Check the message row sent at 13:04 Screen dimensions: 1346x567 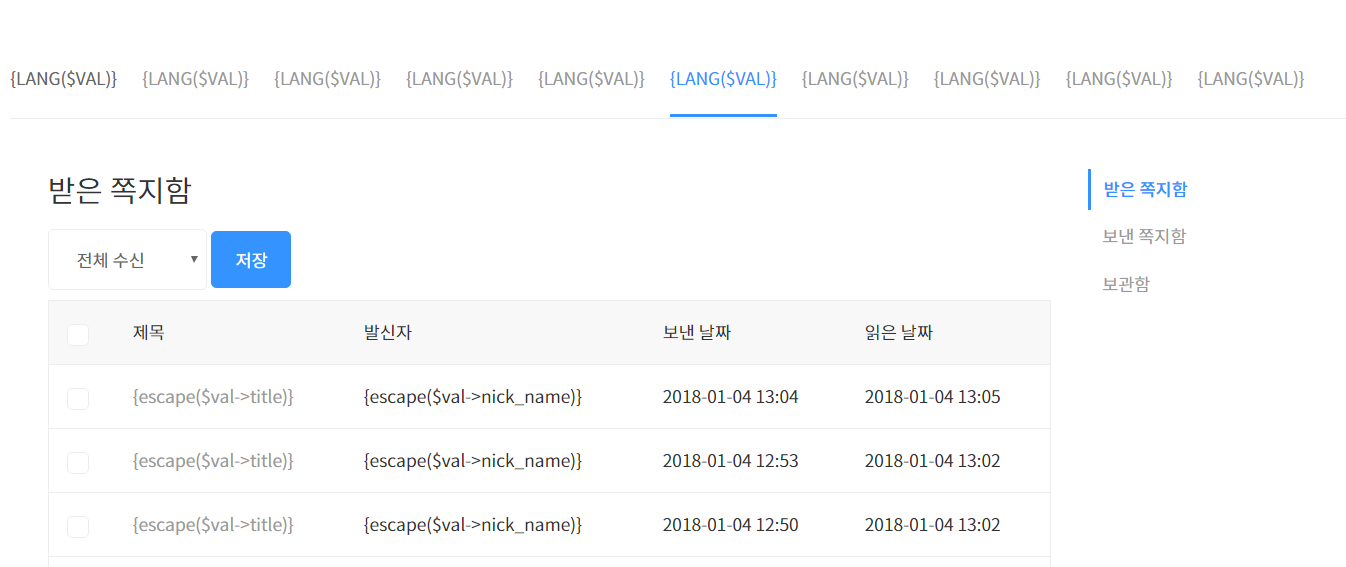pos(78,399)
